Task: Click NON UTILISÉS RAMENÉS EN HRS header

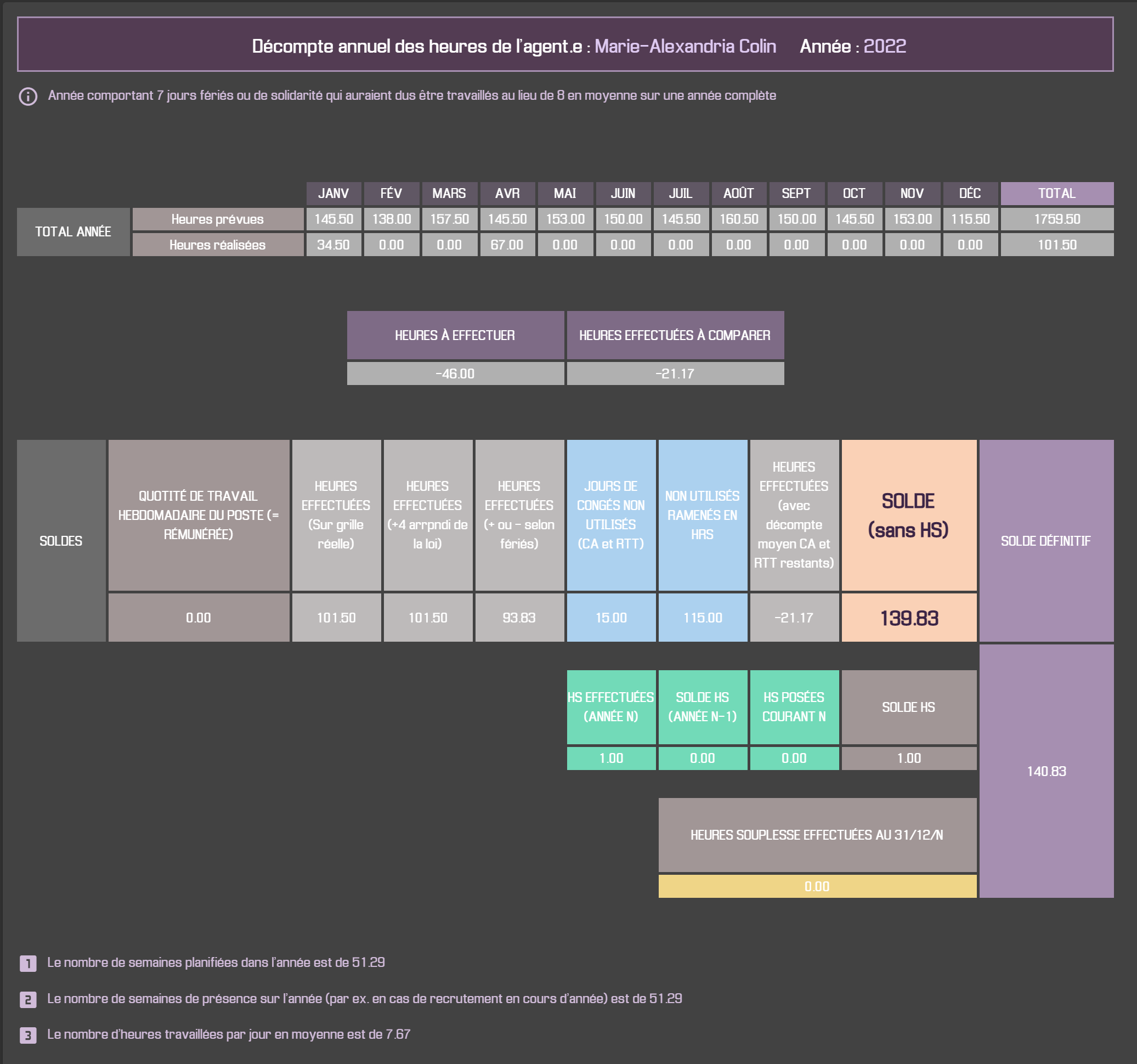Action: 703,515
